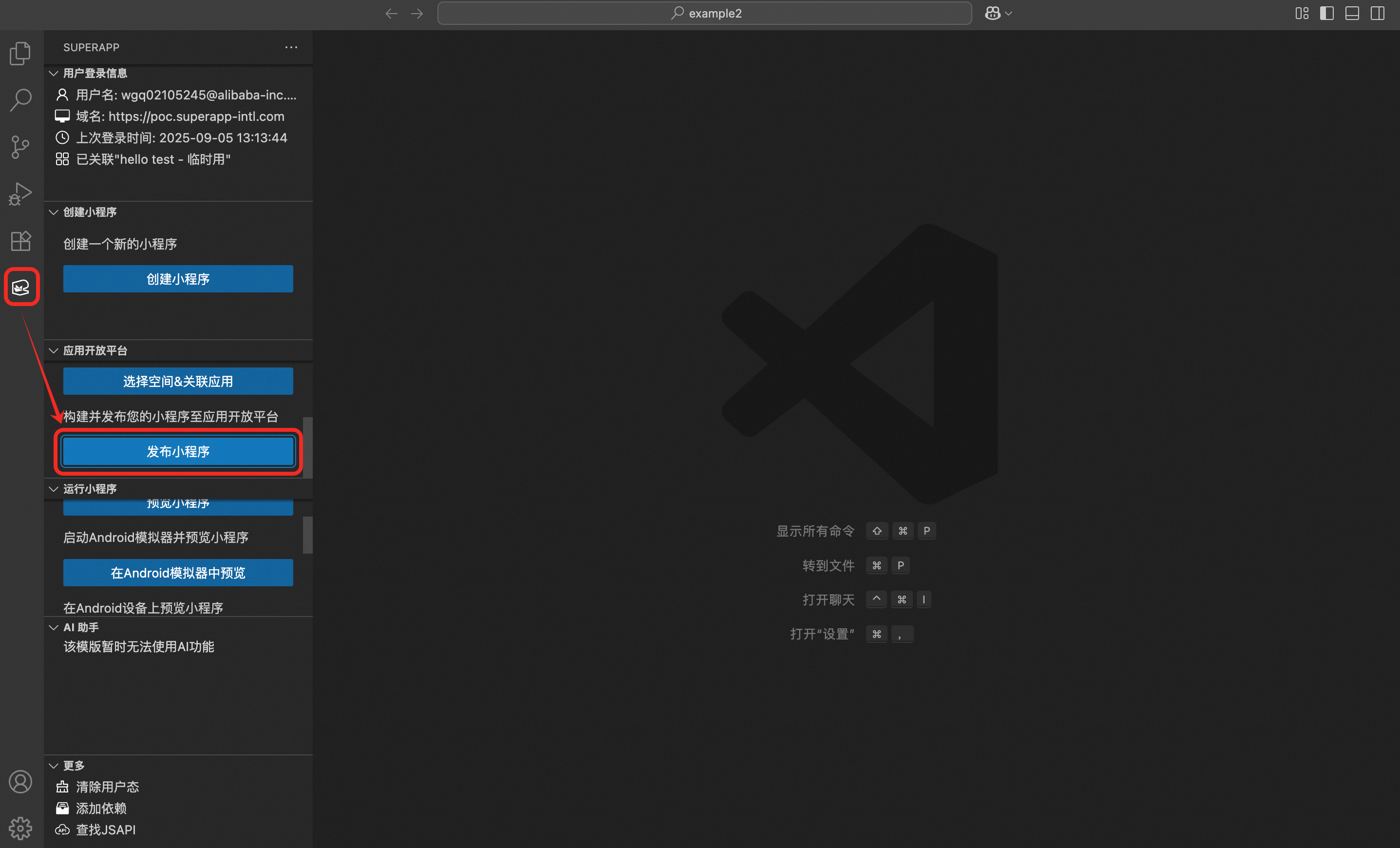Toggle secondary side bar visibility
This screenshot has width=1400, height=848.
click(x=1377, y=13)
